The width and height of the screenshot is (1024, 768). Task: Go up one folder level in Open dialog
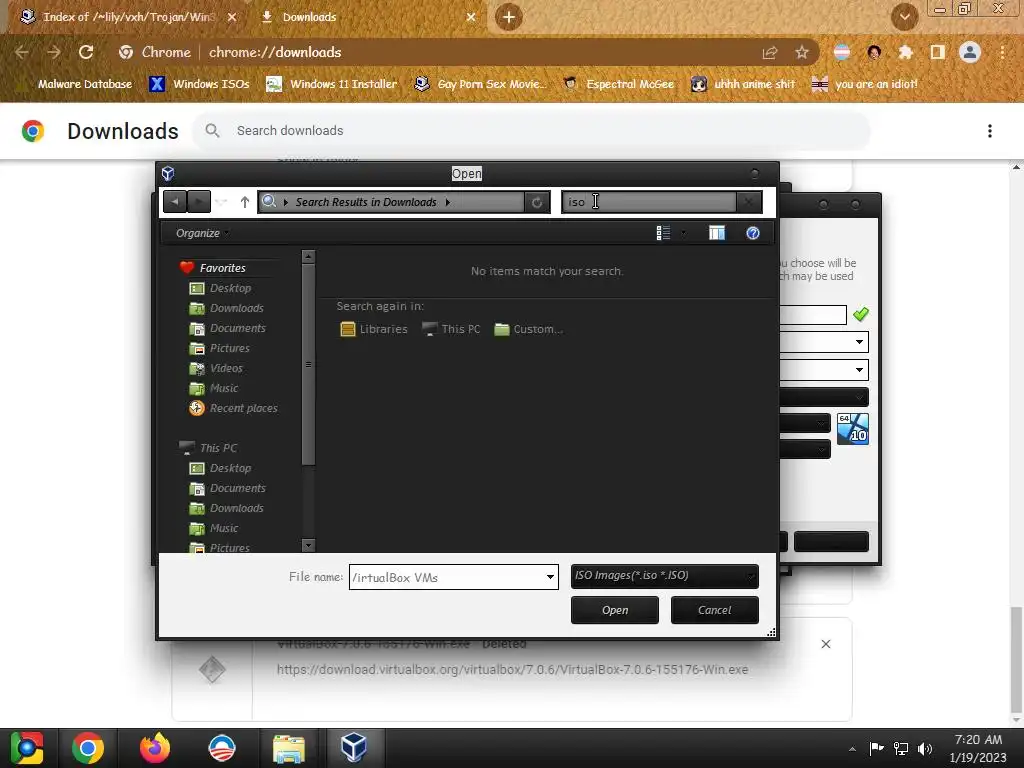point(245,202)
